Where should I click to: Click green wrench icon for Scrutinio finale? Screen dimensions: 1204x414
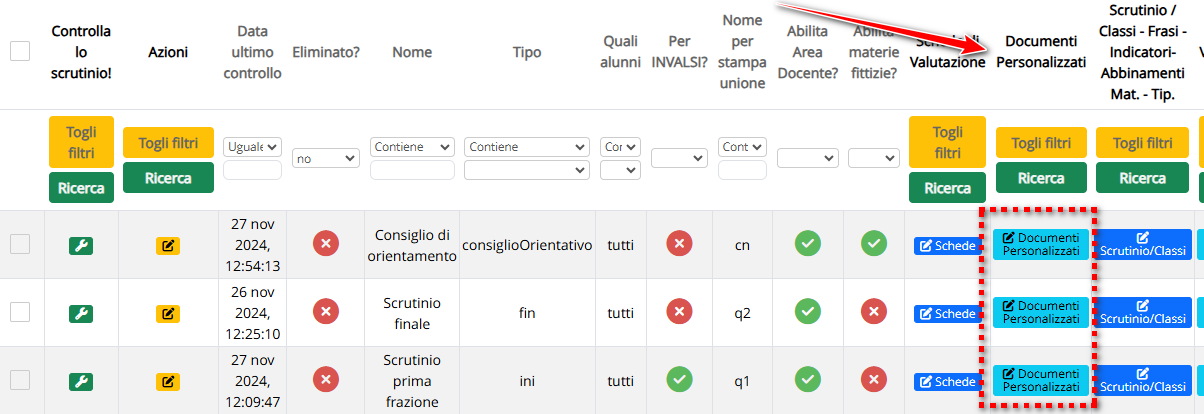click(x=81, y=313)
